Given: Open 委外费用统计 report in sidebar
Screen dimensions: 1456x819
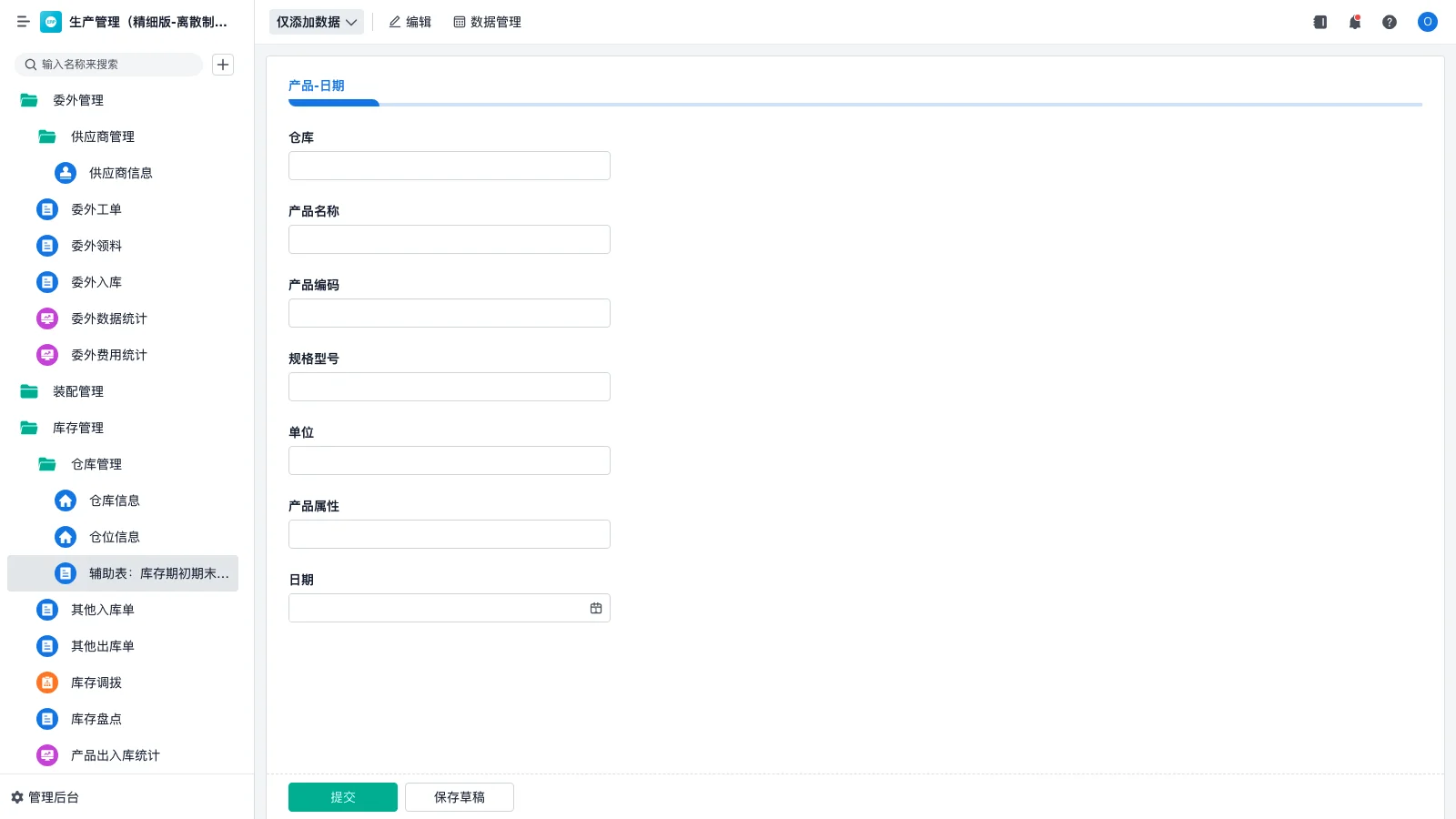Looking at the screenshot, I should (x=108, y=355).
